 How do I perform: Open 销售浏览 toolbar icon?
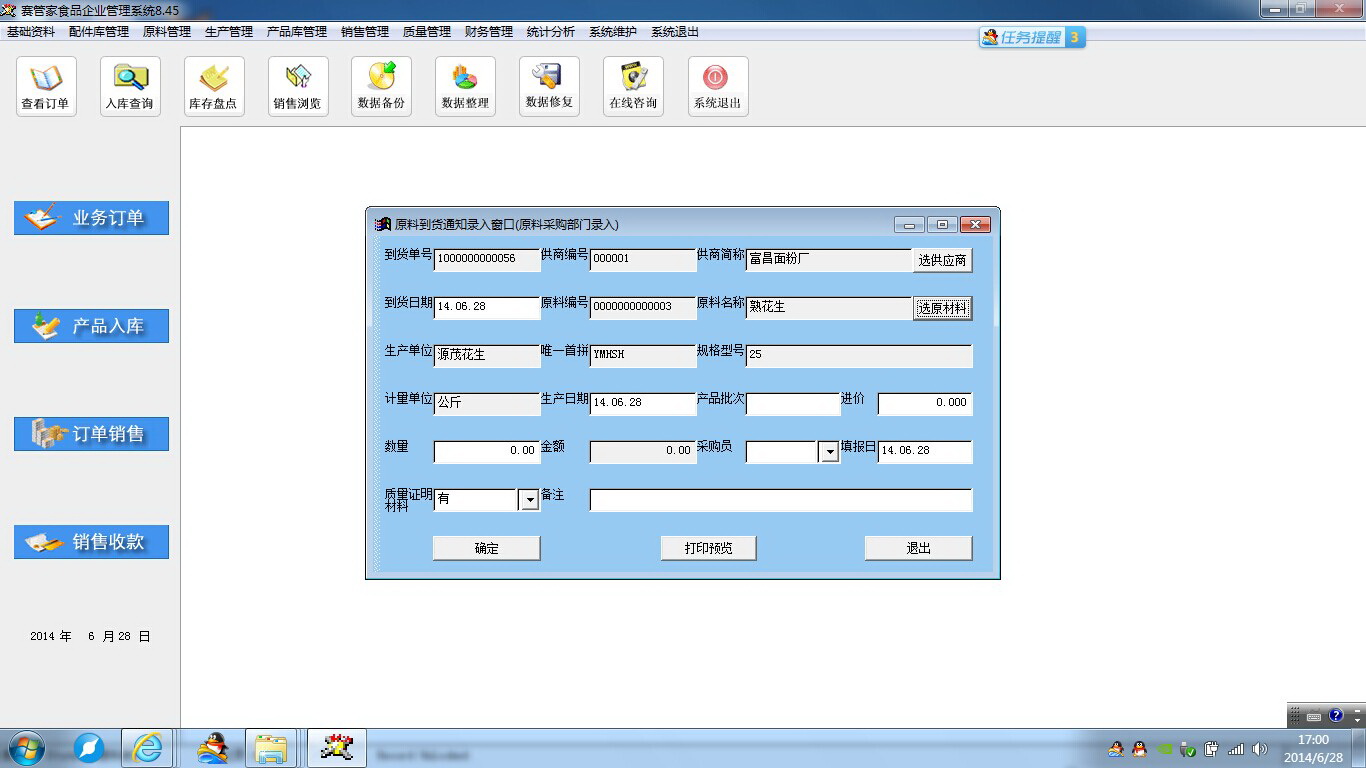(298, 86)
